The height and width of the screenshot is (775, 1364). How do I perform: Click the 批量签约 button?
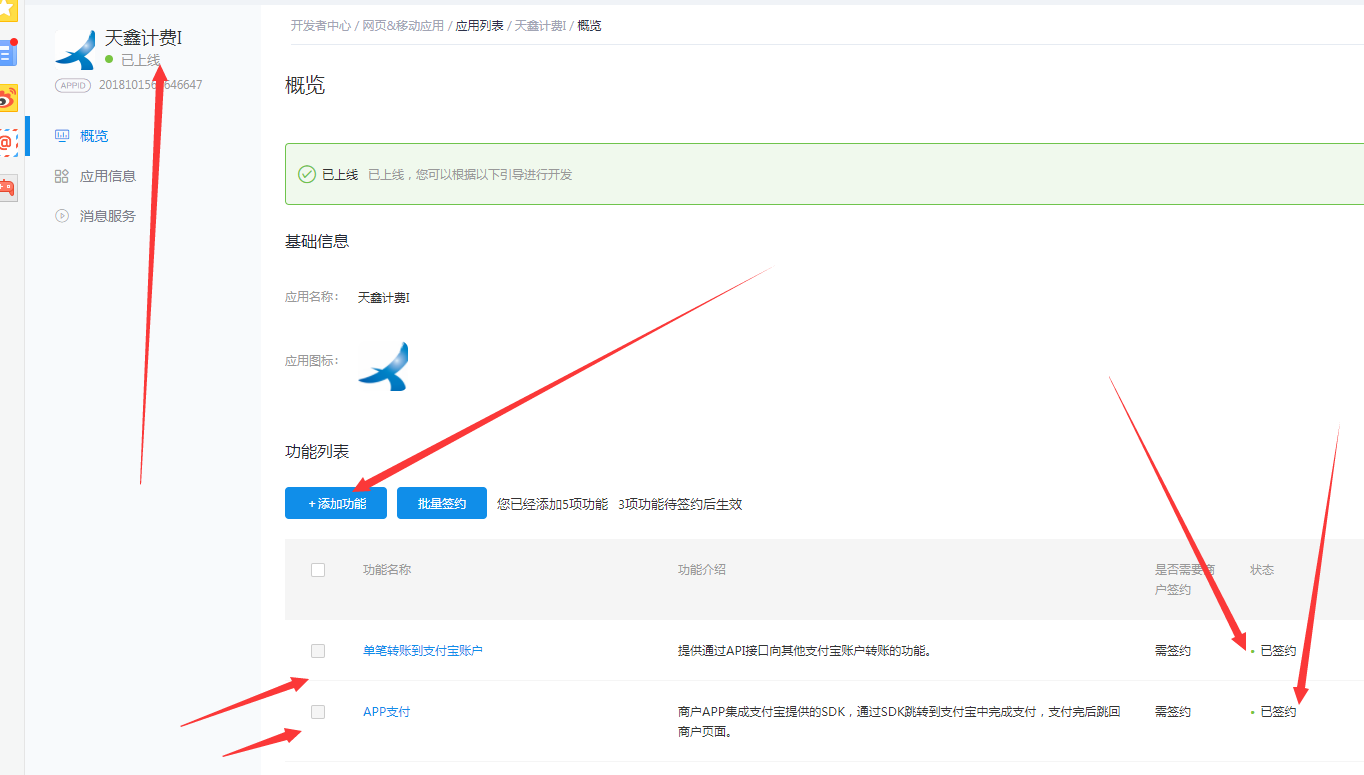(x=442, y=503)
